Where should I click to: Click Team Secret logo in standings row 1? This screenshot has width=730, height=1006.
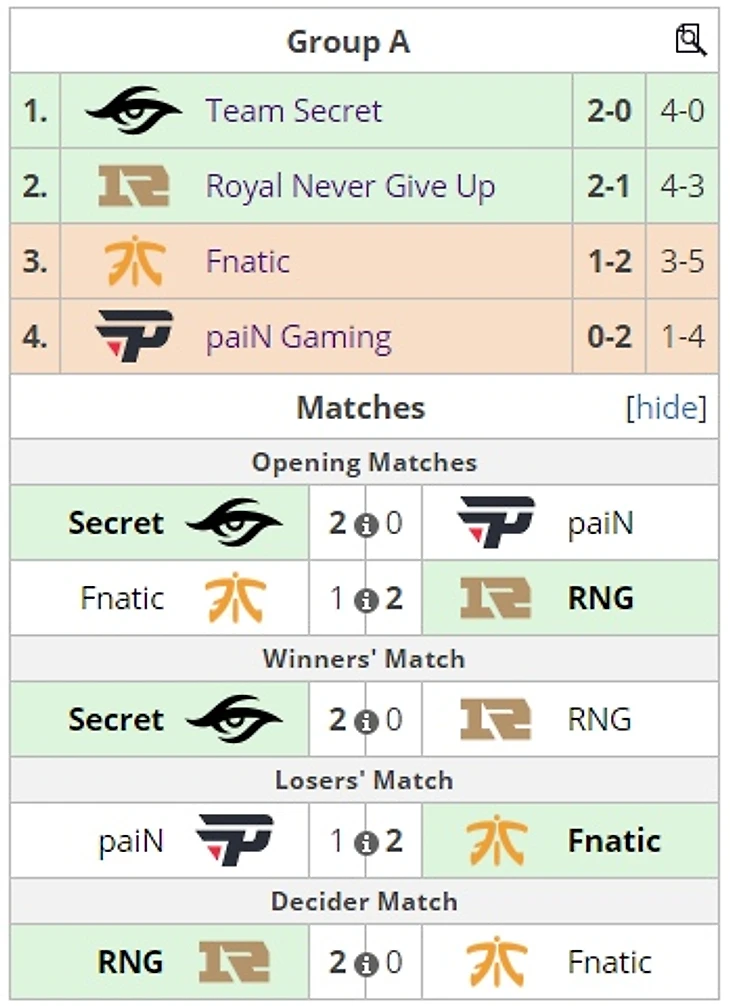(x=134, y=111)
